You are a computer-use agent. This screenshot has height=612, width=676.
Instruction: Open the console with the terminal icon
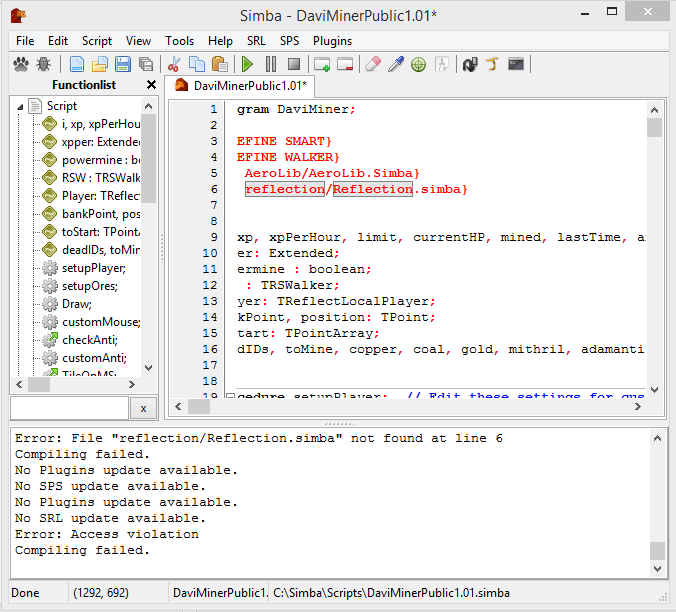(516, 65)
